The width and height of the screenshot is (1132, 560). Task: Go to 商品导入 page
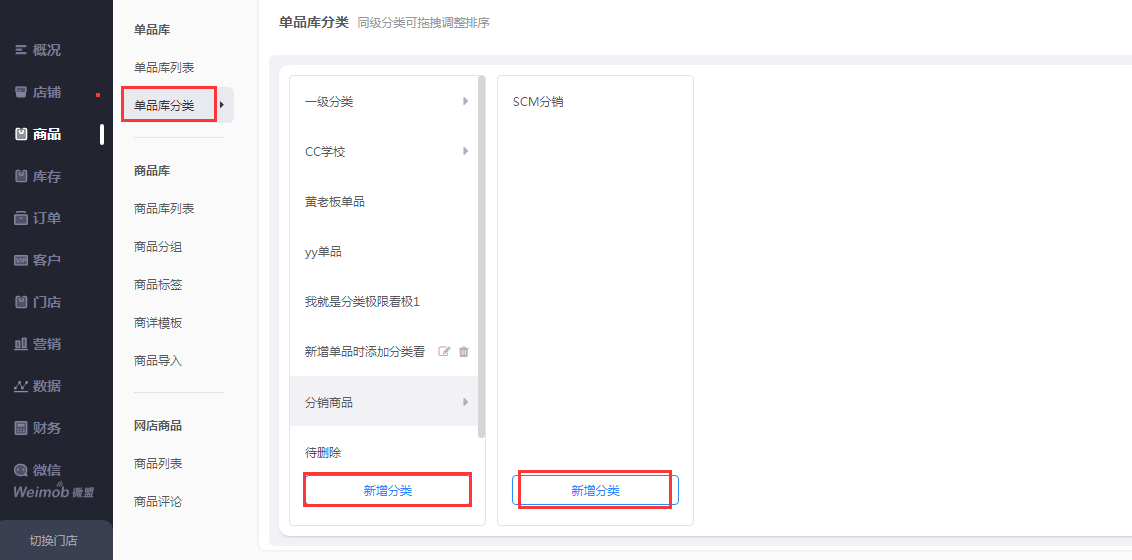pyautogui.click(x=158, y=361)
